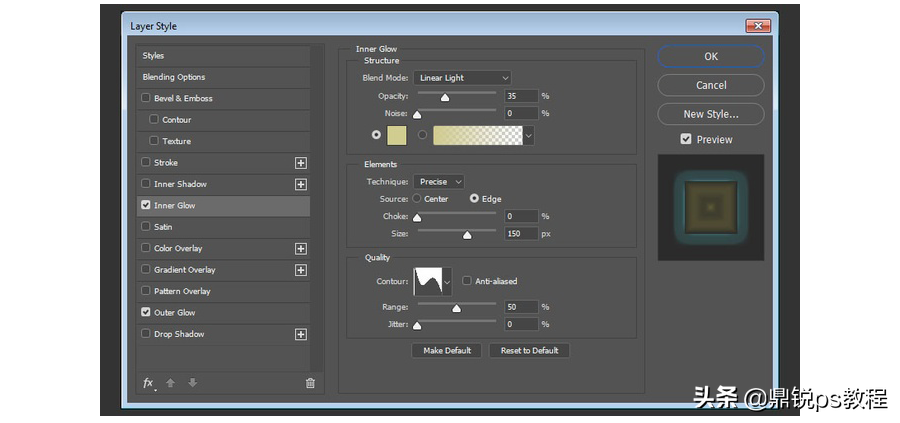
Task: Enable the Anti-aliased checkbox
Action: [467, 281]
